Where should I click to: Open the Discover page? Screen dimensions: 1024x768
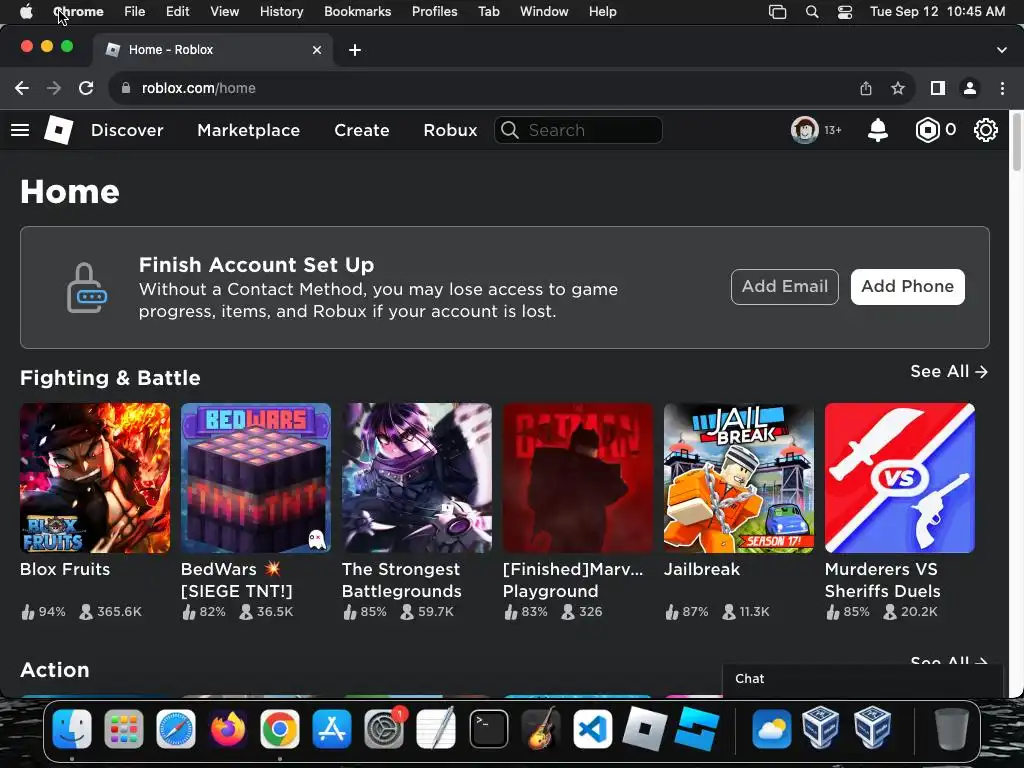pos(127,130)
